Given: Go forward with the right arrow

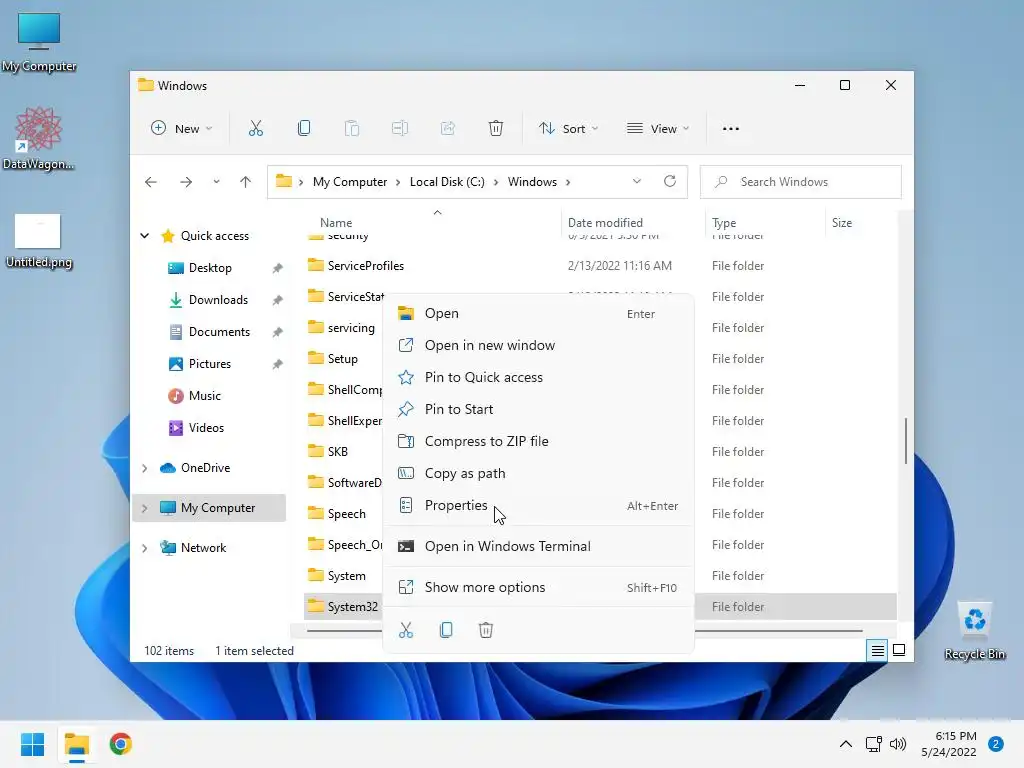Looking at the screenshot, I should [x=186, y=182].
